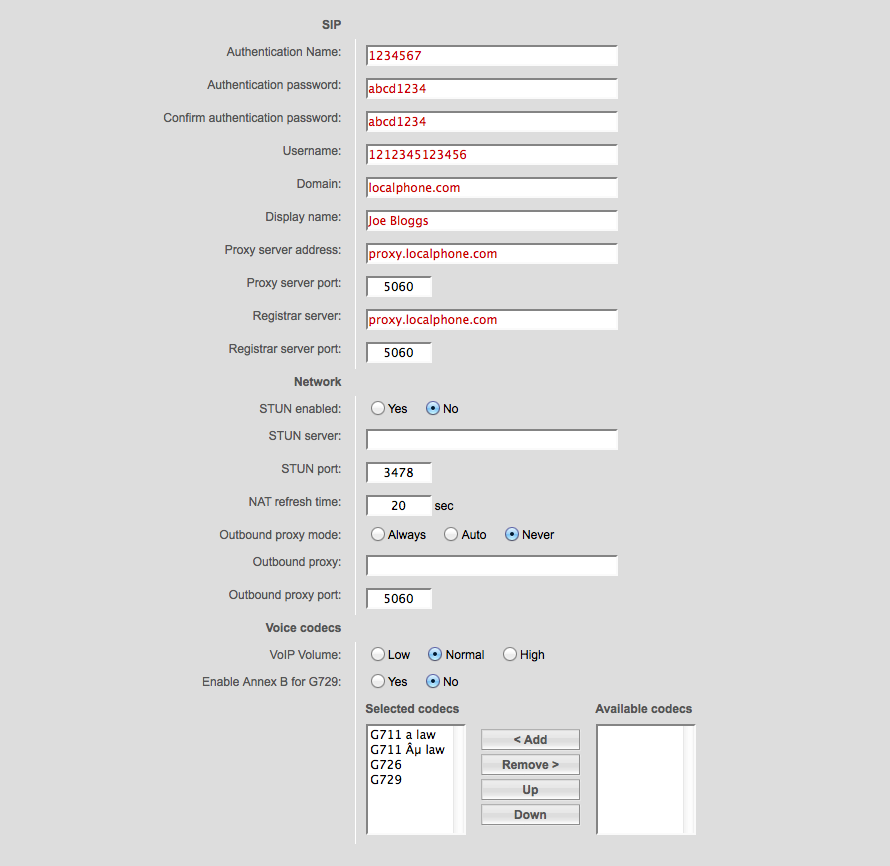
Task: Click the Registrar server port field
Action: (x=398, y=352)
